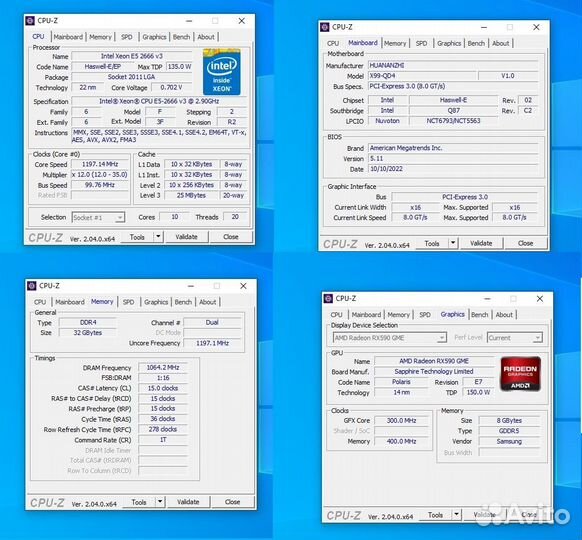Image resolution: width=582 pixels, height=540 pixels.
Task: Open About tab in the CPU window
Action: click(206, 37)
